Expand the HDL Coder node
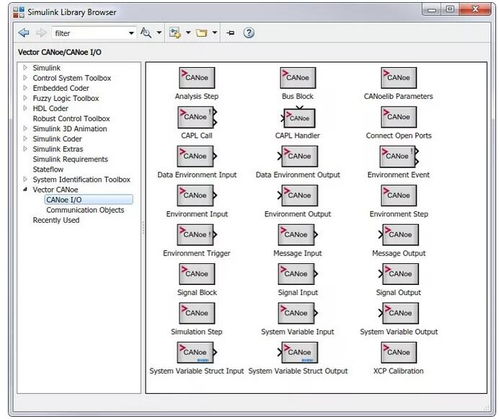 (x=25, y=108)
